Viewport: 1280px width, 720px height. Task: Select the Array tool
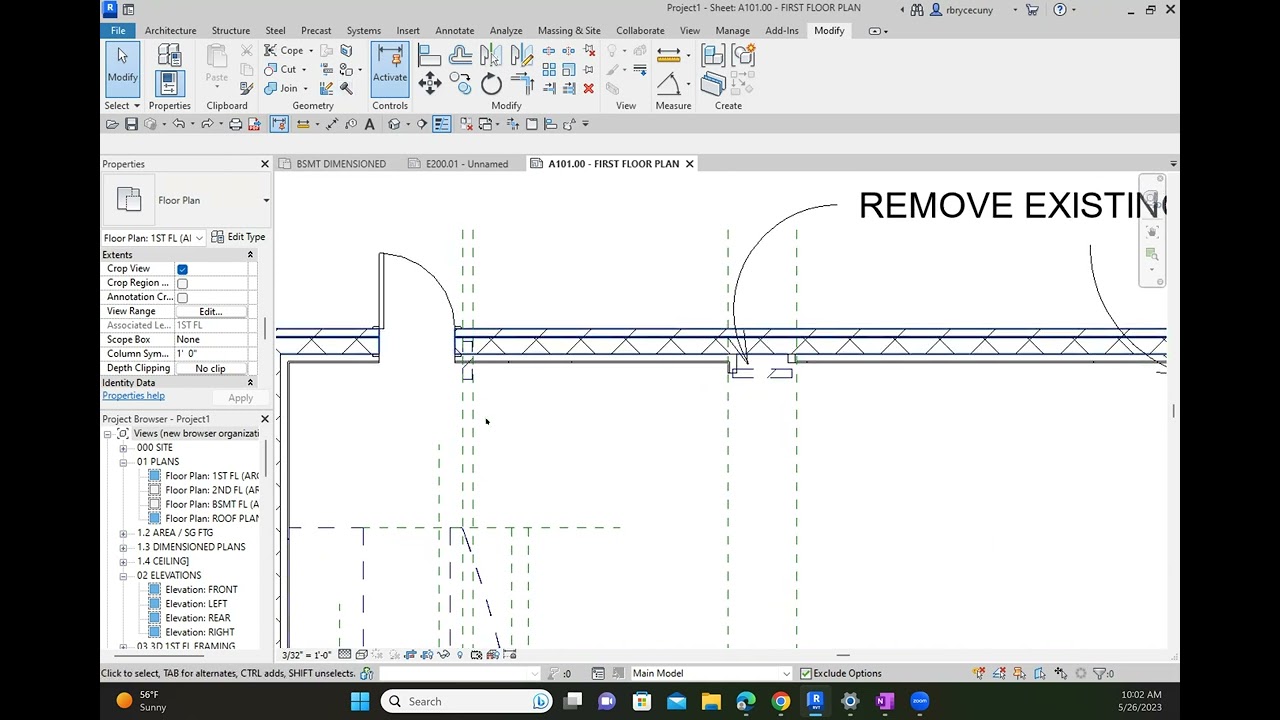pyautogui.click(x=549, y=69)
